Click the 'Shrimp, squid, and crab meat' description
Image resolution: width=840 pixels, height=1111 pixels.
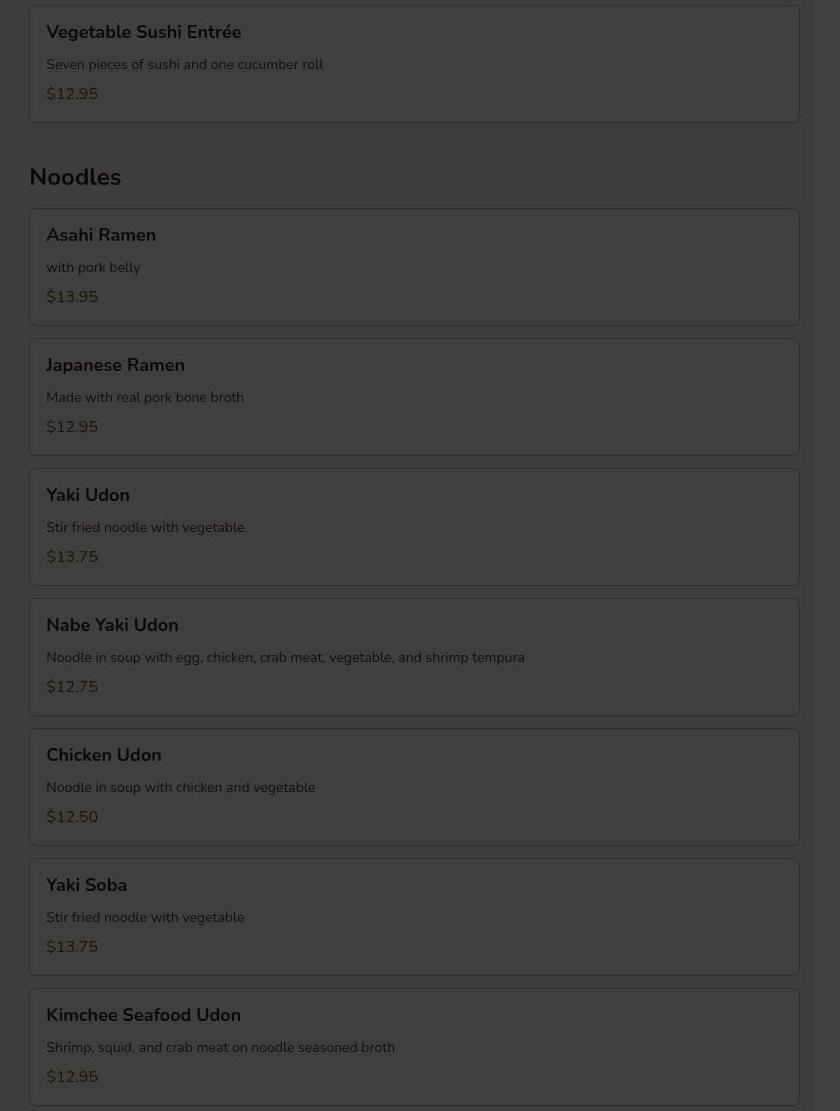[220, 1047]
